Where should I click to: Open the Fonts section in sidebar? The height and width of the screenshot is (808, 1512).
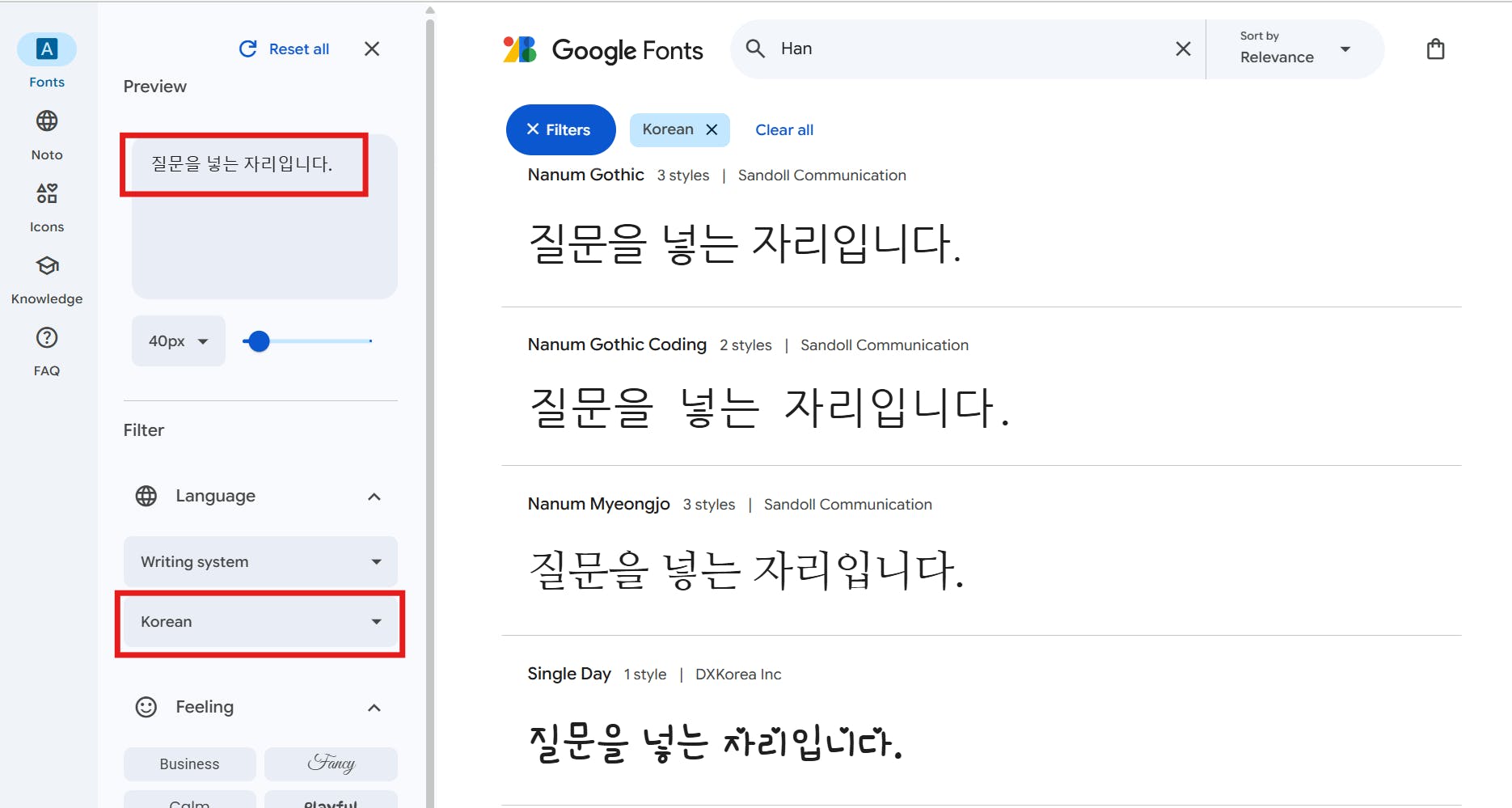(47, 50)
